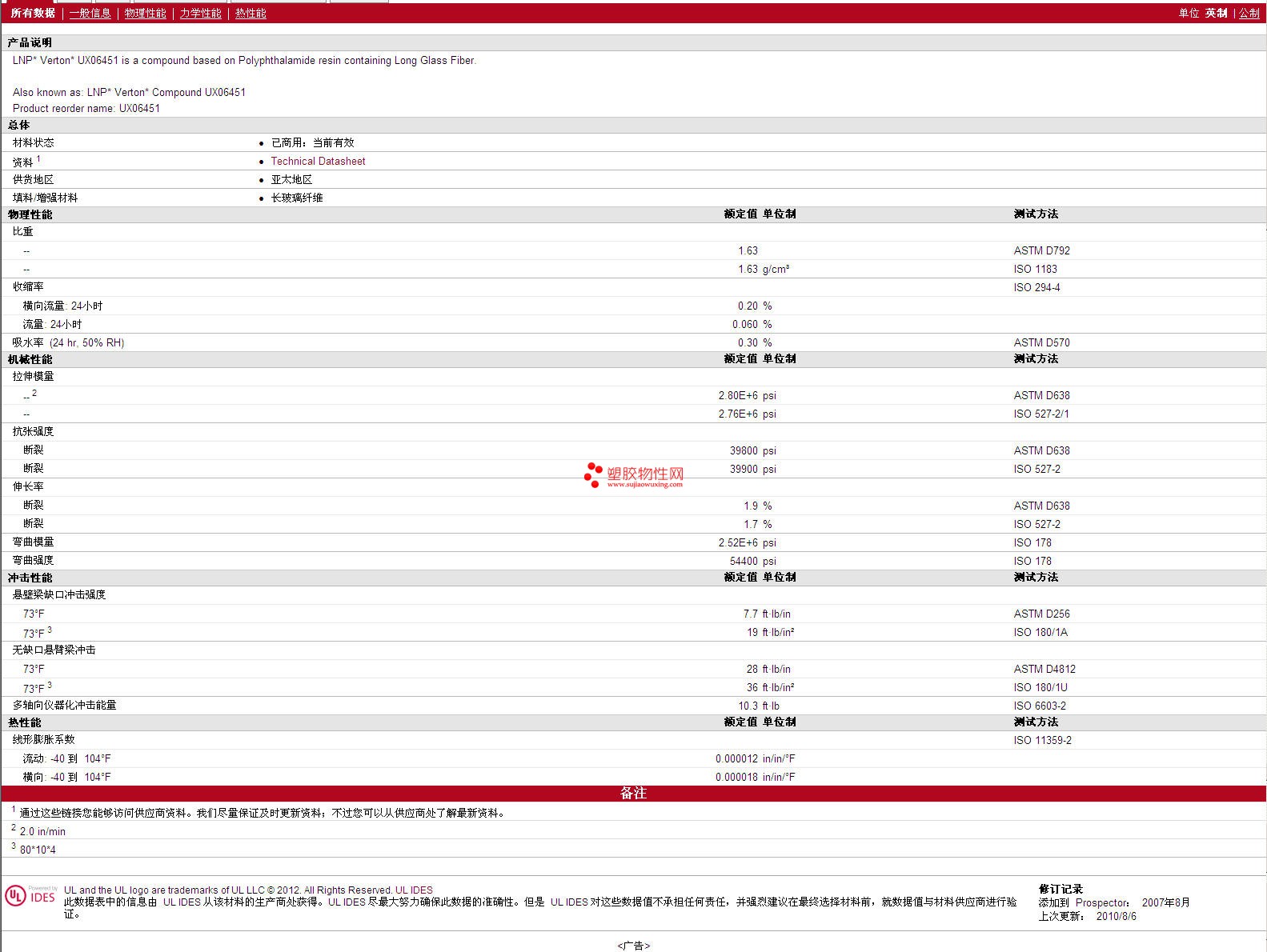
Task: Click the 机械性能 section header
Action: 30,360
